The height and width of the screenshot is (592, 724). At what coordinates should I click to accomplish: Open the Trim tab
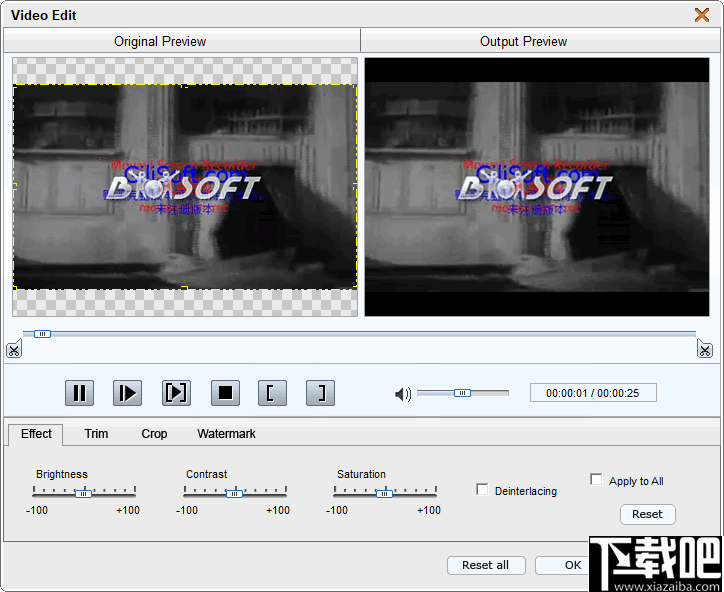[96, 434]
